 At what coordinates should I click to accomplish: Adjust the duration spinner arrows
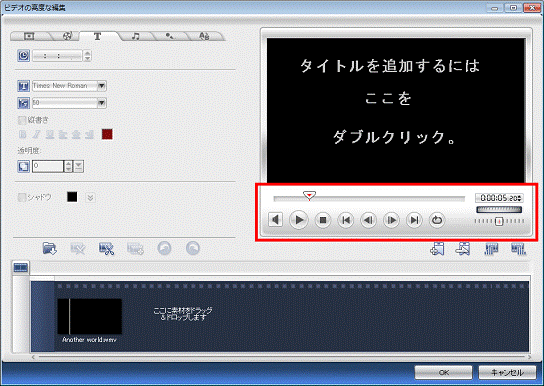click(x=87, y=55)
